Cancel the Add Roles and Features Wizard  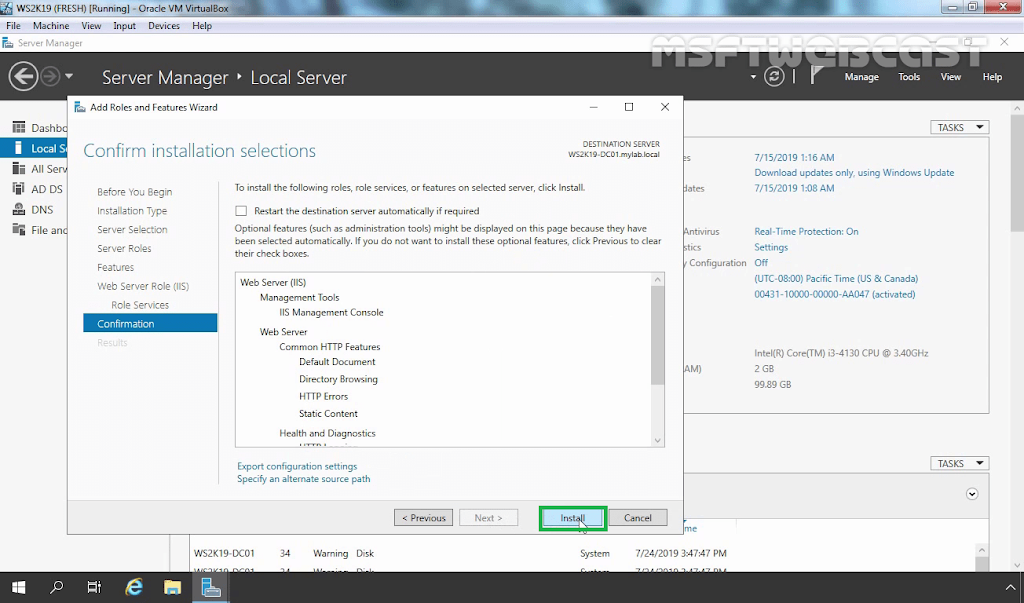(637, 518)
